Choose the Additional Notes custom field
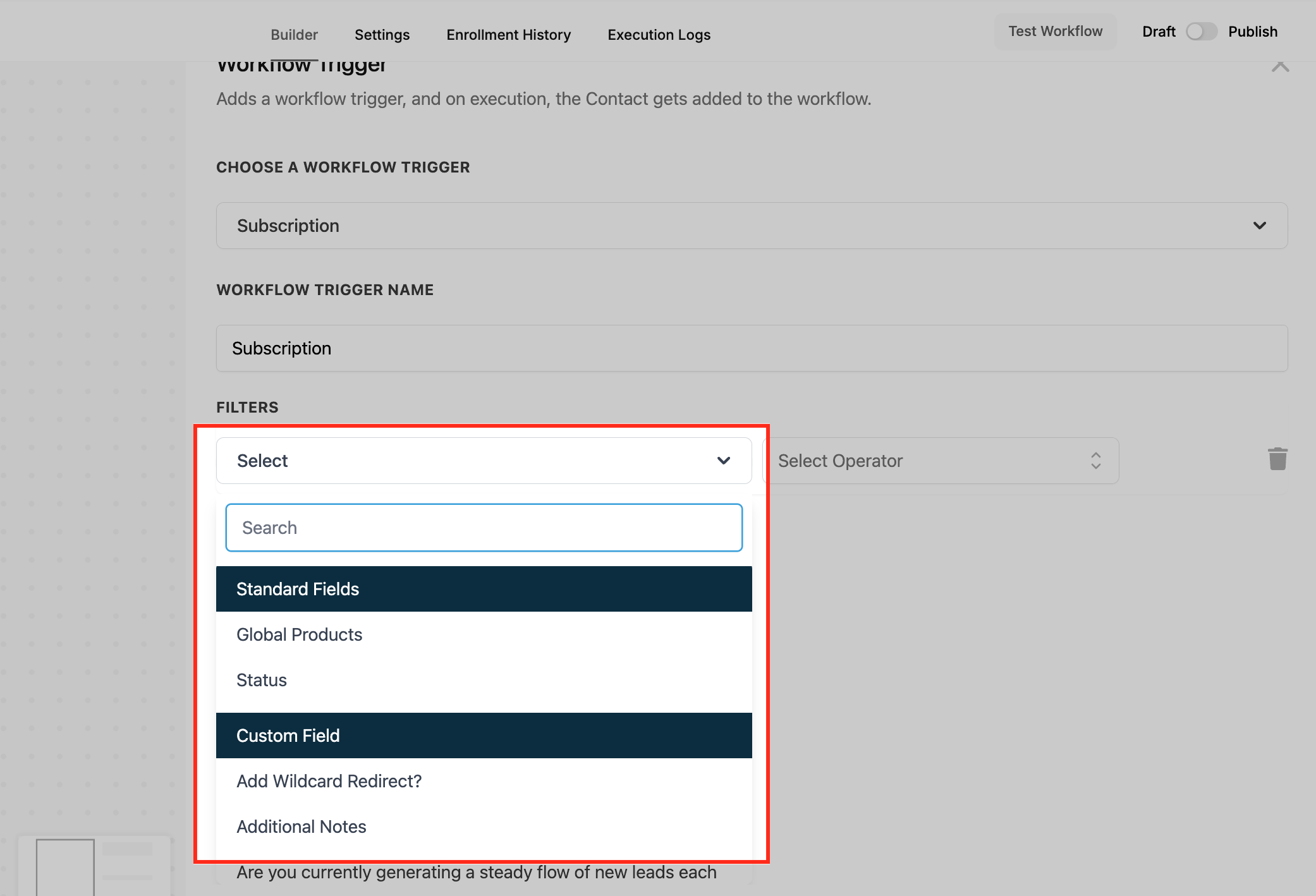Screen dimensions: 1316x896 [x=301, y=826]
